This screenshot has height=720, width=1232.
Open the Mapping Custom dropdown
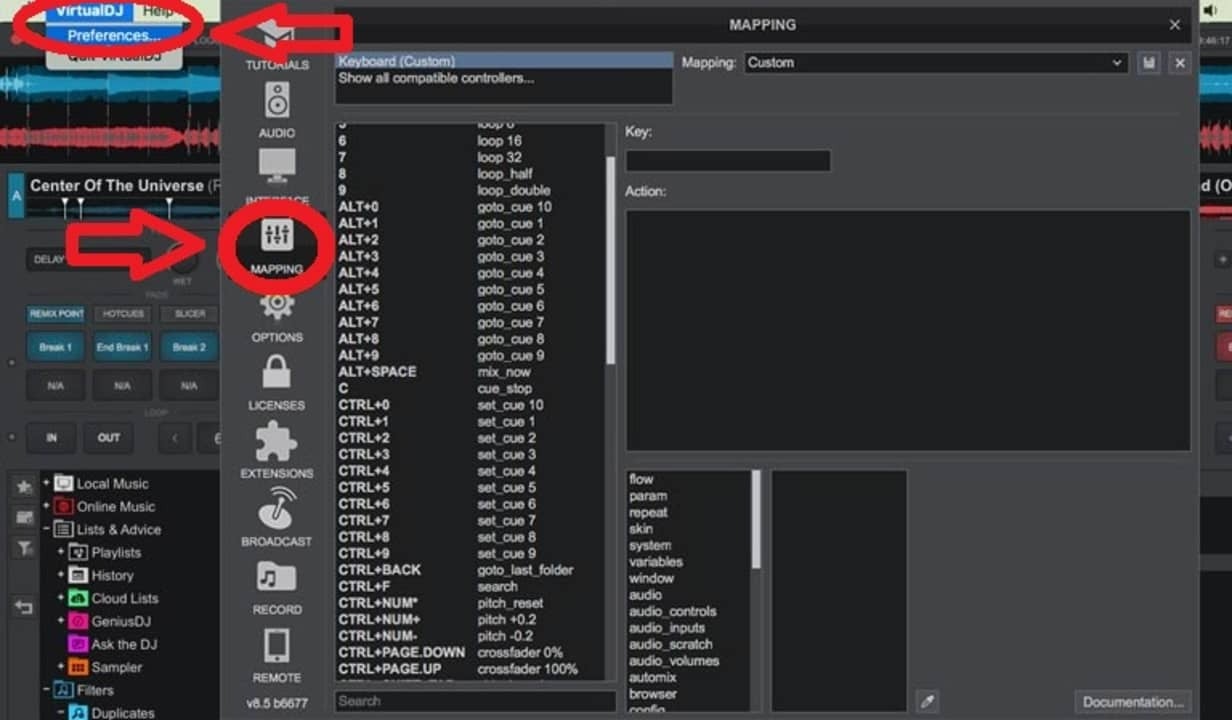(x=936, y=63)
